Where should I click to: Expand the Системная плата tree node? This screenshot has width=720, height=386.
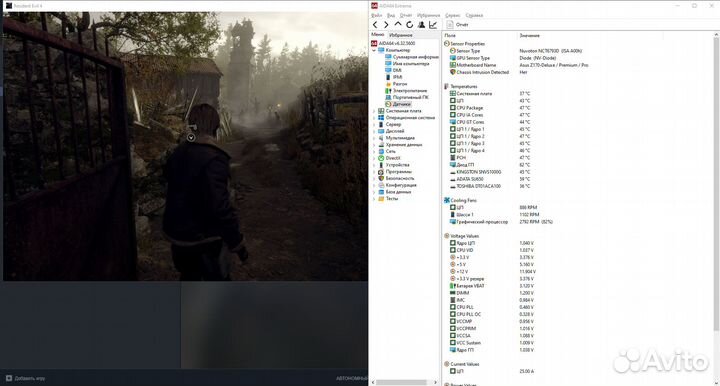tap(374, 111)
